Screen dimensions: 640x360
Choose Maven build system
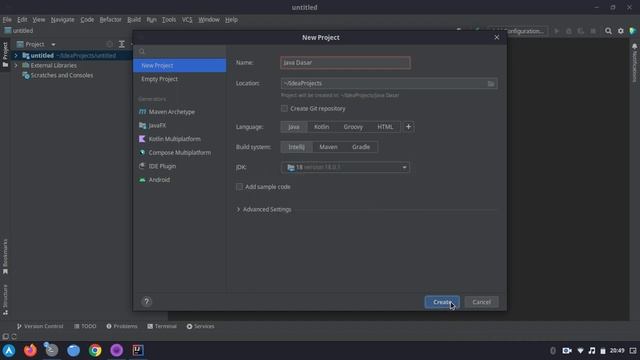click(x=329, y=147)
